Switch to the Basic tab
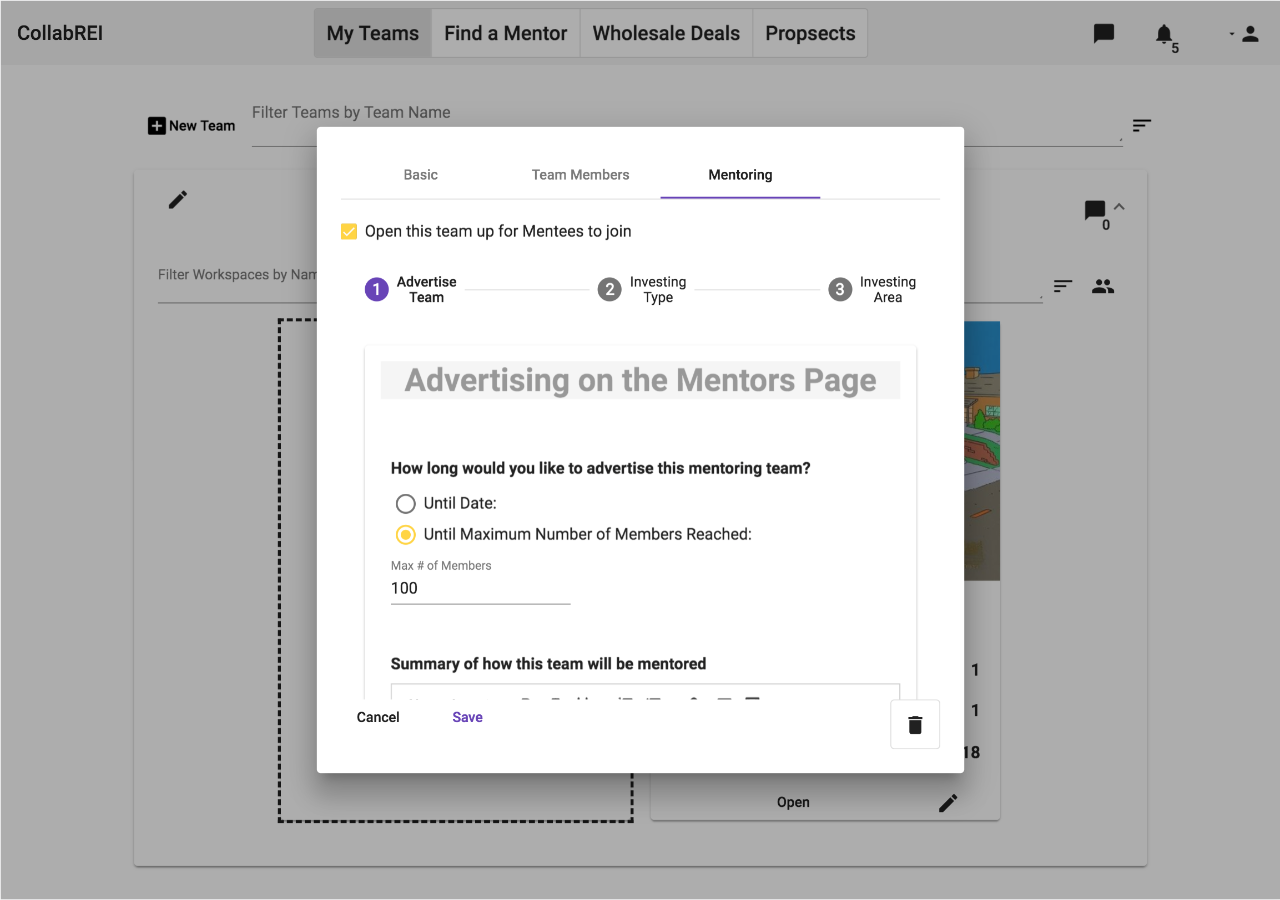Screen dimensions: 1280x900 click(x=420, y=175)
